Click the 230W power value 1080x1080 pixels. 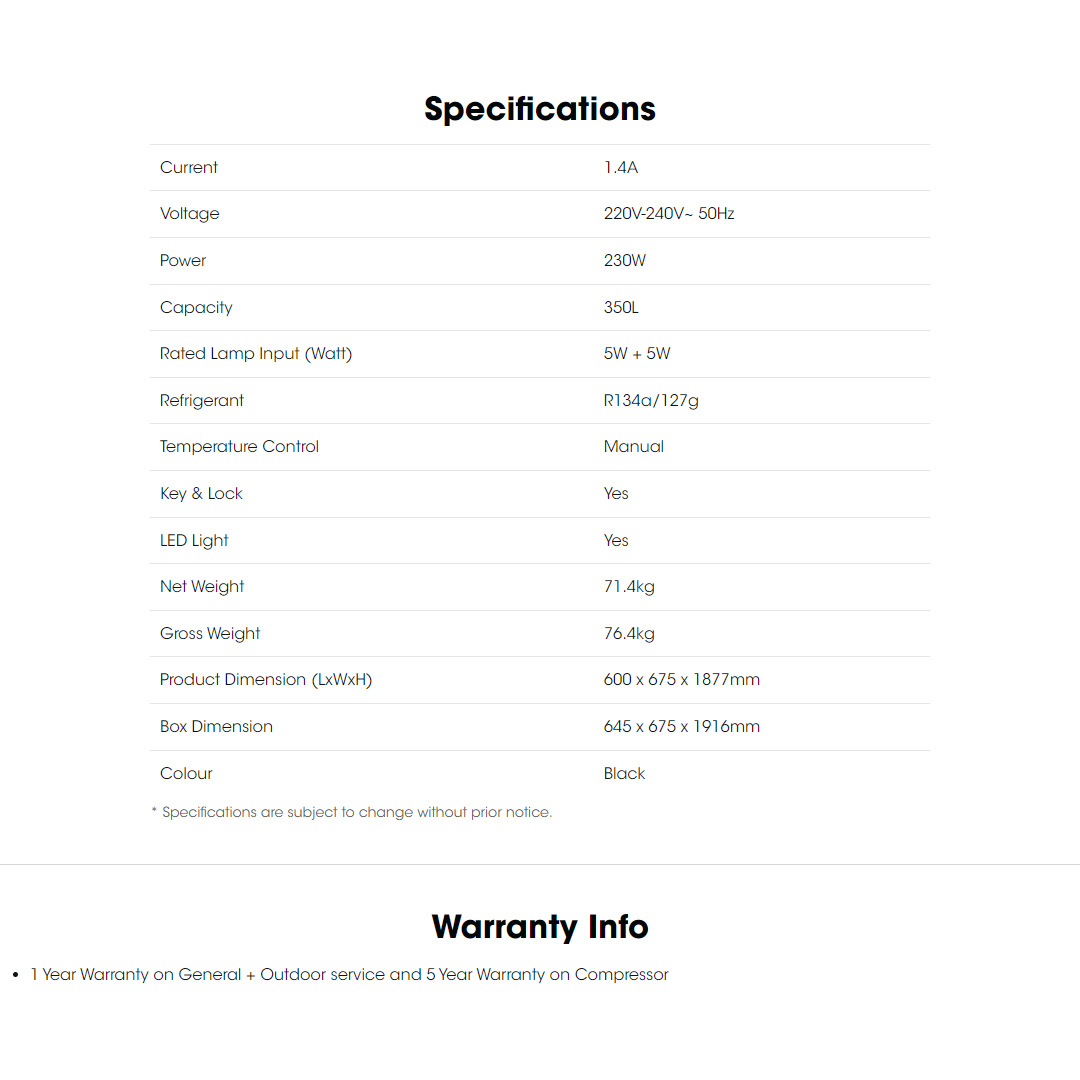tap(625, 261)
